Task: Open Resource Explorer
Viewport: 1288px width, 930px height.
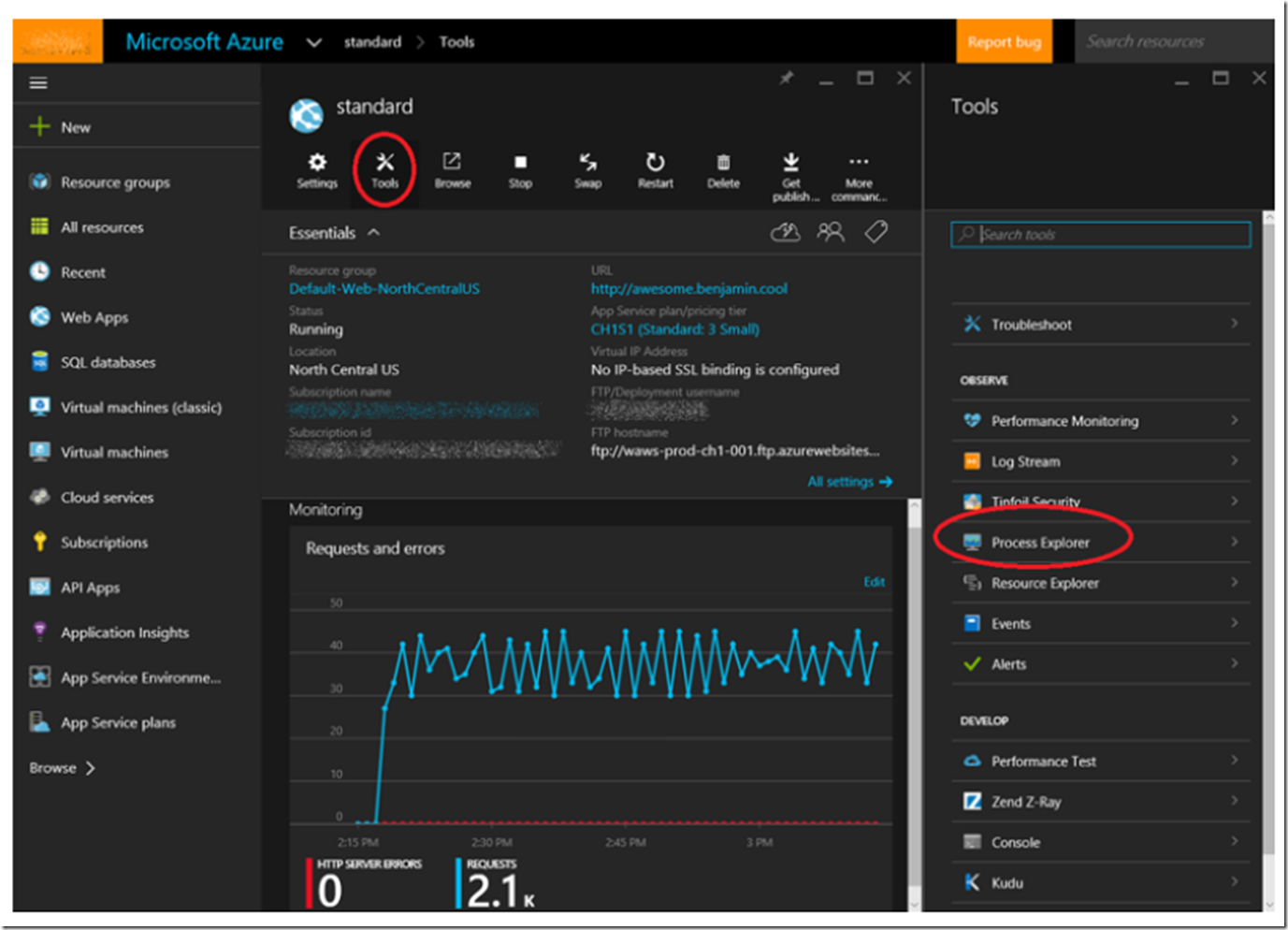Action: [1101, 583]
